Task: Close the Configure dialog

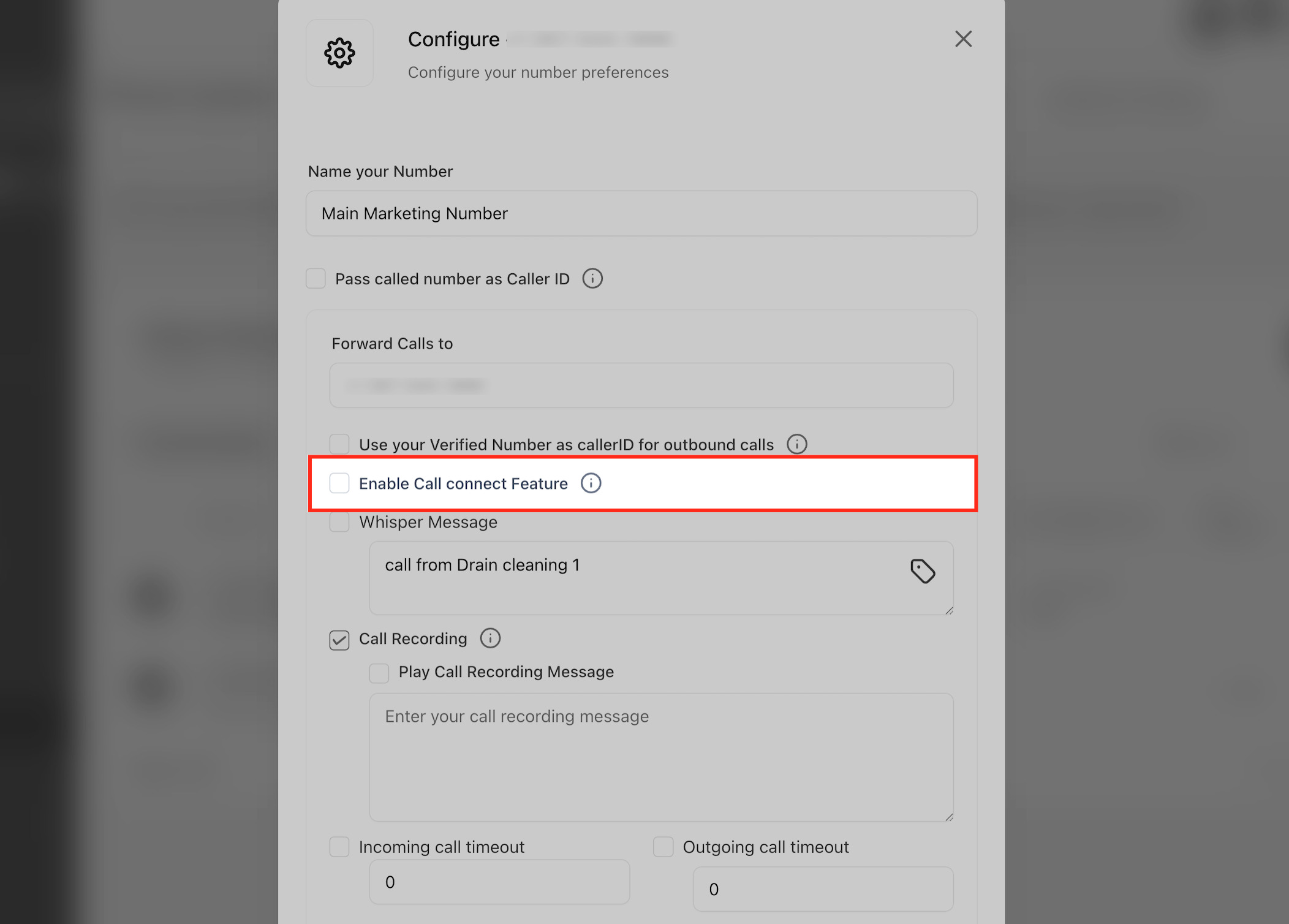Action: (963, 39)
